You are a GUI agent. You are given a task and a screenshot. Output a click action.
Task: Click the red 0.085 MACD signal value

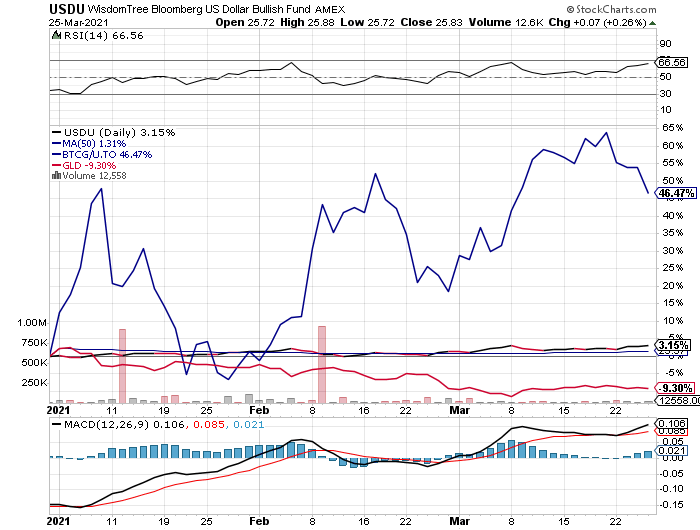tap(209, 424)
